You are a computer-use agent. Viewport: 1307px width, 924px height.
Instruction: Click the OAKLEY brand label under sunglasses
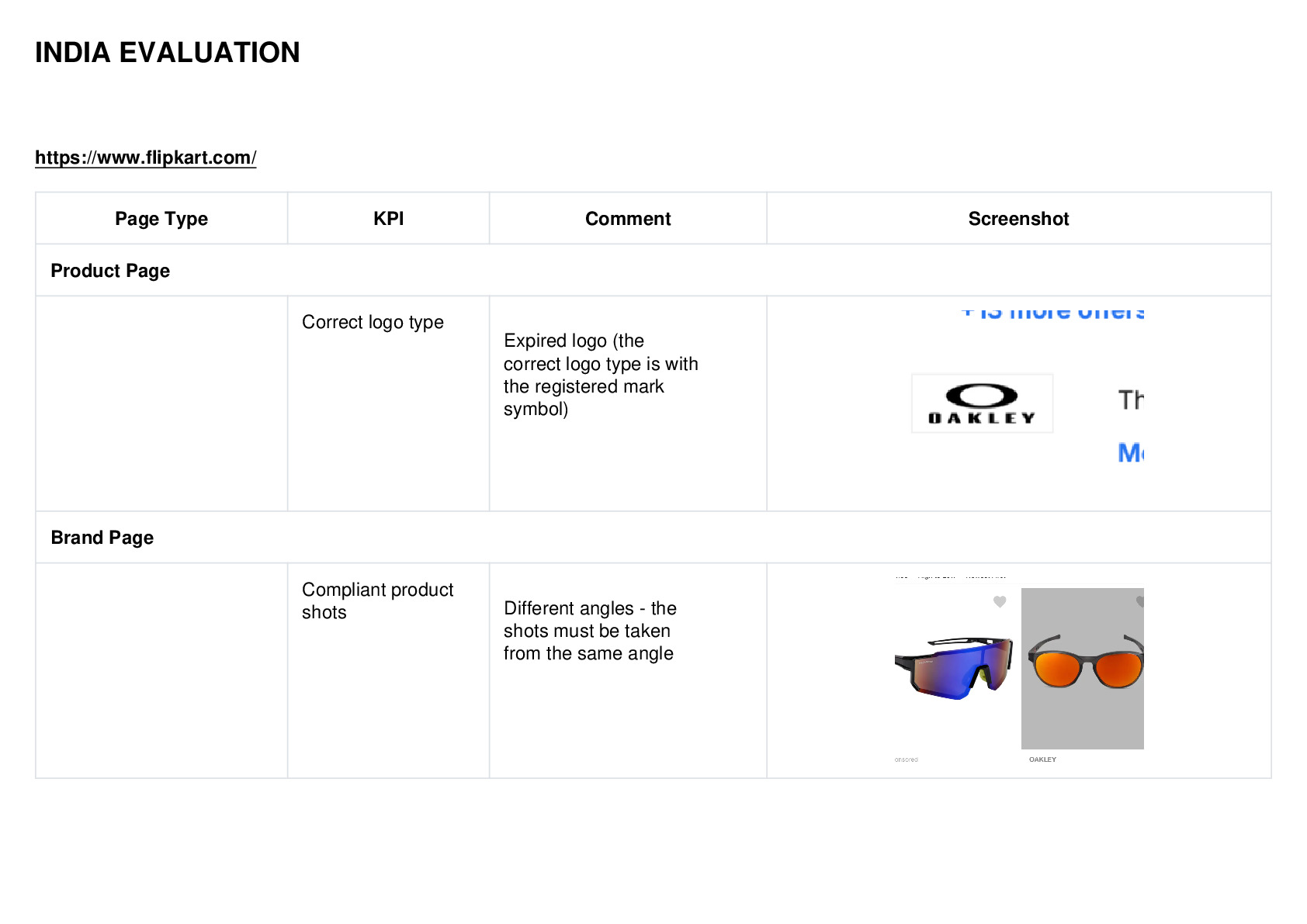[1042, 760]
